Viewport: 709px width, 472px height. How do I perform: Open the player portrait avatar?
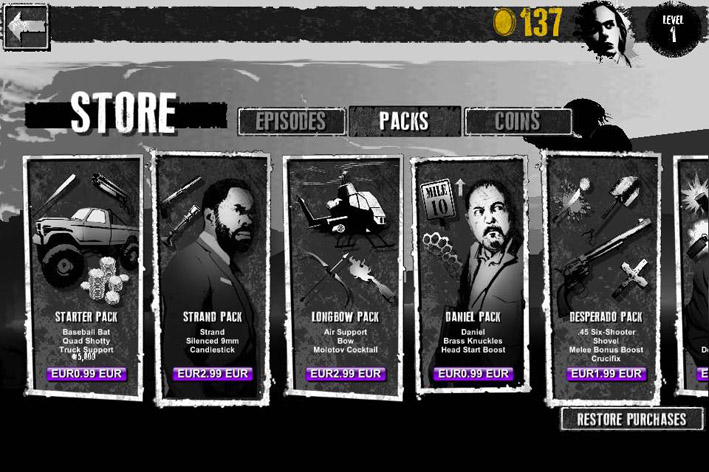605,31
